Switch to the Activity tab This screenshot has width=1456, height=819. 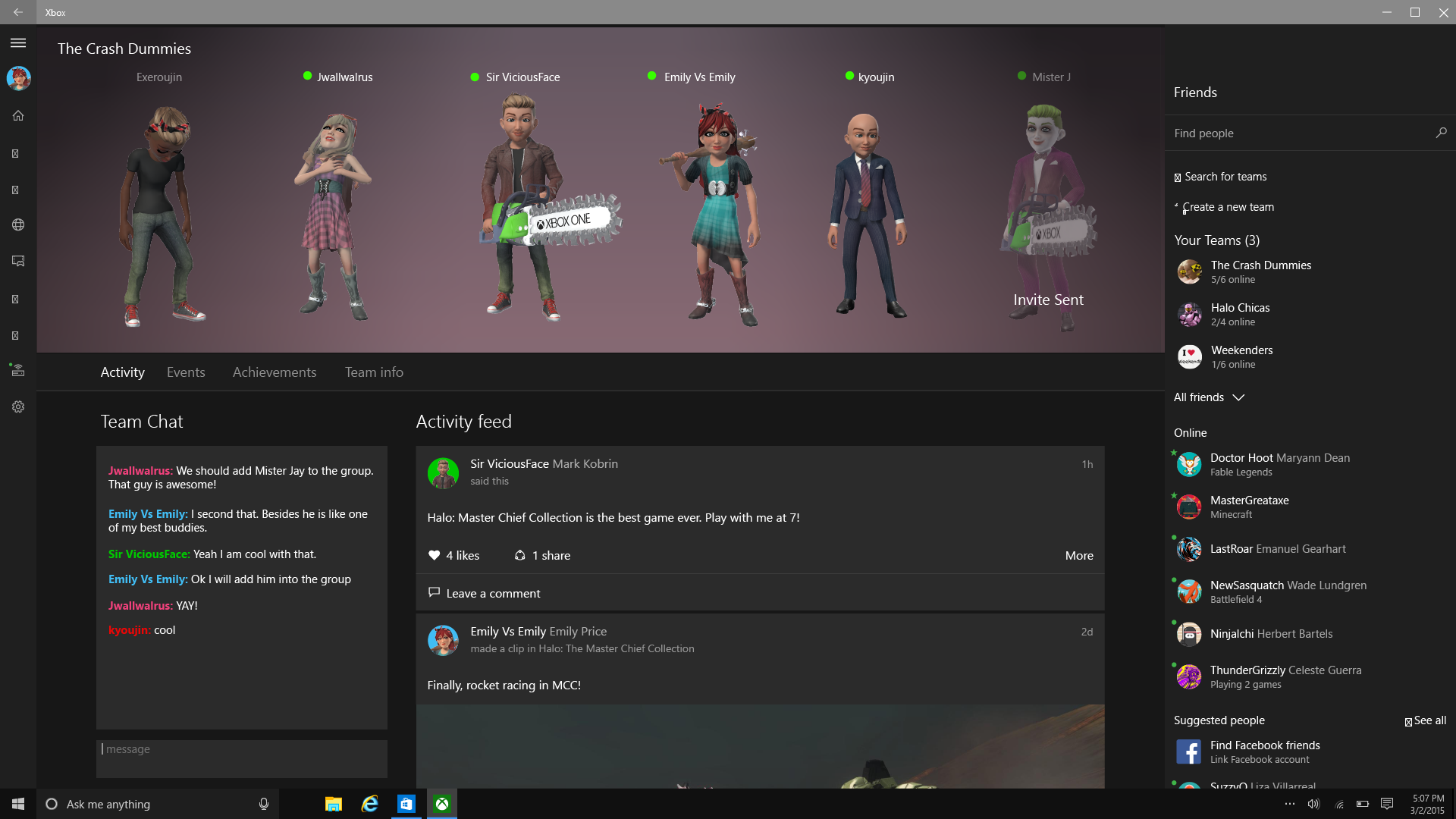tap(122, 372)
